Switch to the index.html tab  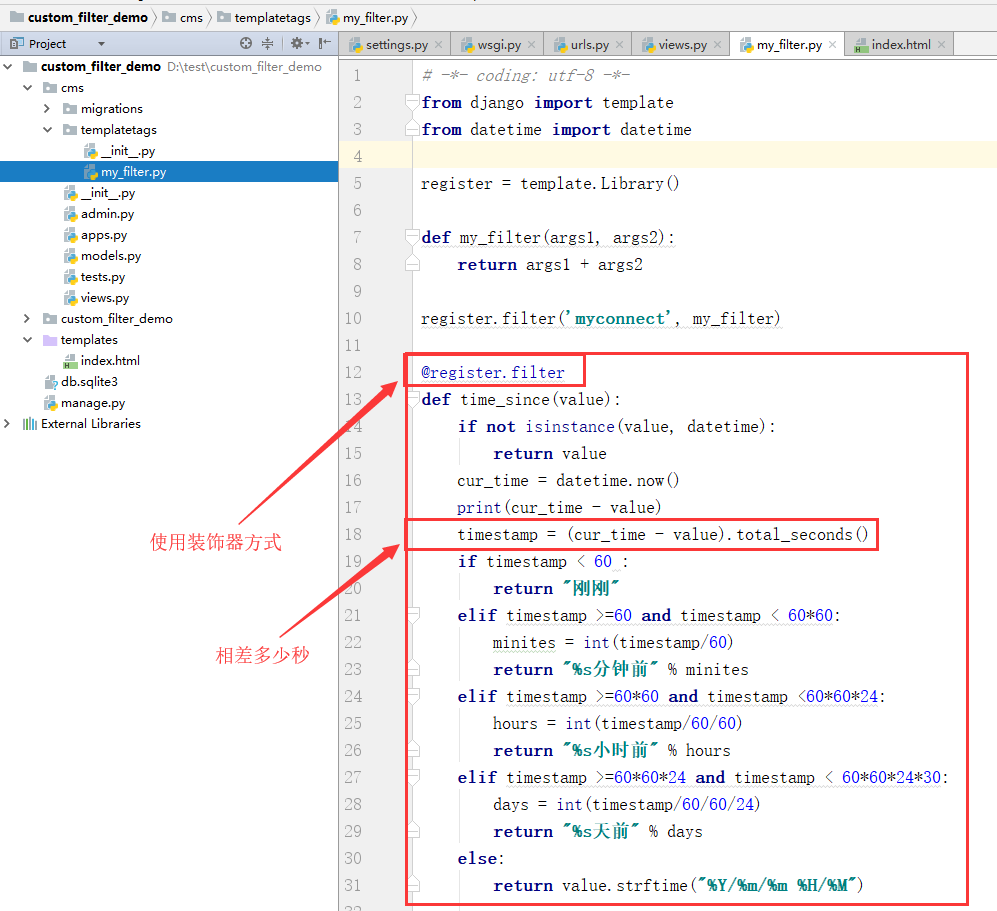click(x=900, y=45)
